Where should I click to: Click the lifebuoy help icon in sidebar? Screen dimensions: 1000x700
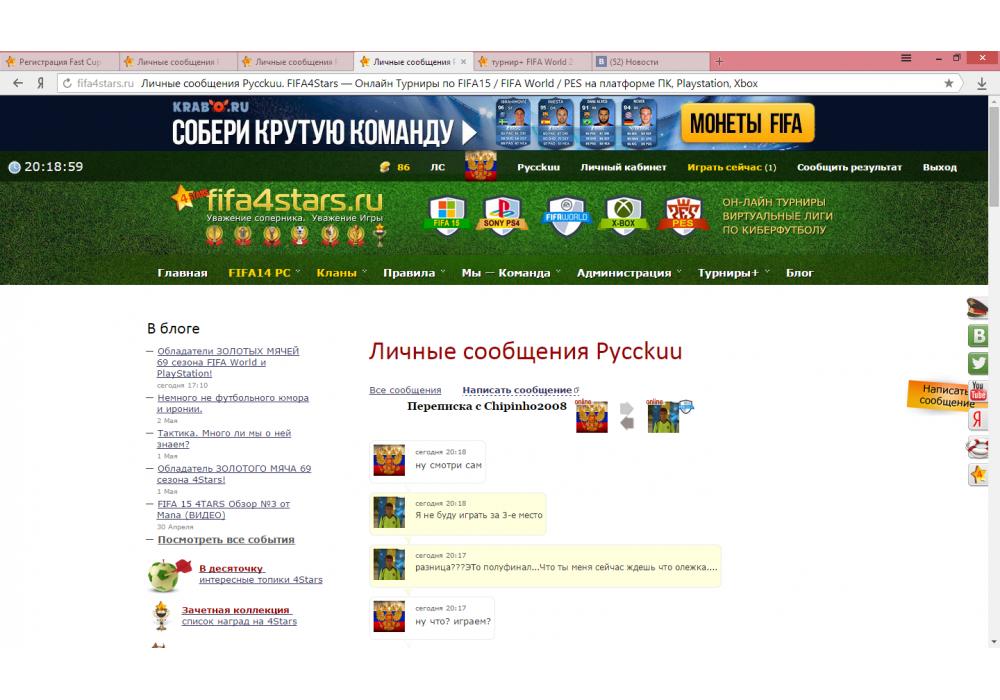click(978, 448)
